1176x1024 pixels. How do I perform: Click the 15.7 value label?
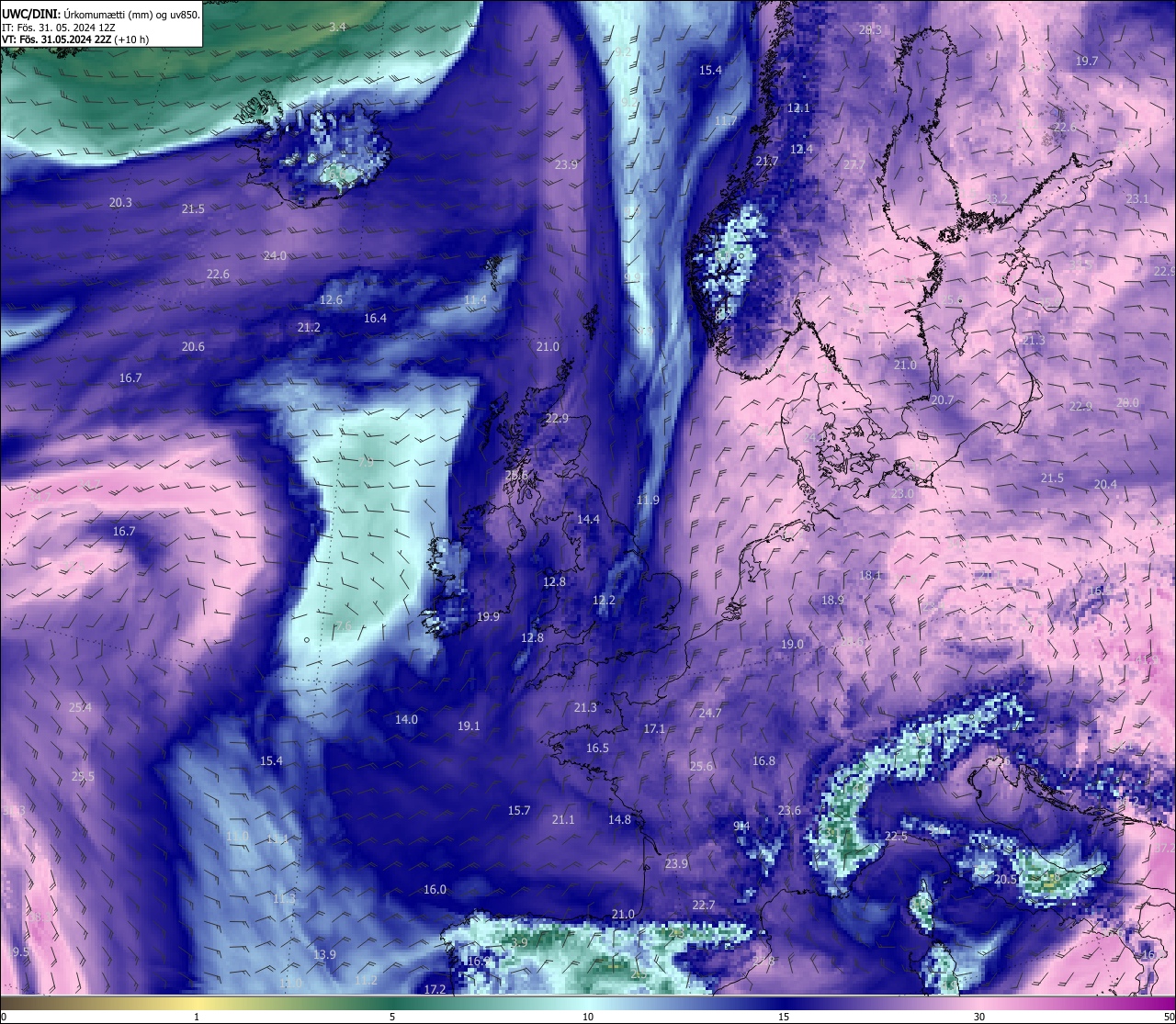coord(519,811)
